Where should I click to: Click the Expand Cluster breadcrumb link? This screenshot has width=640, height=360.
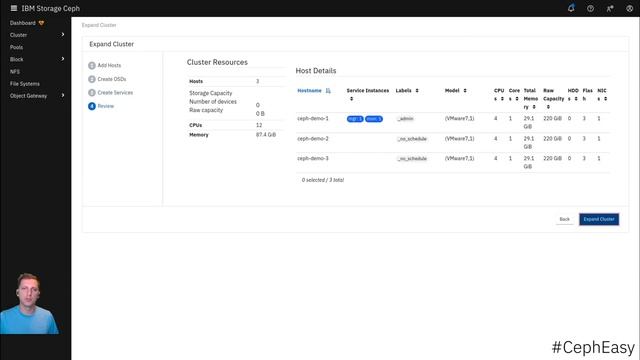click(99, 25)
